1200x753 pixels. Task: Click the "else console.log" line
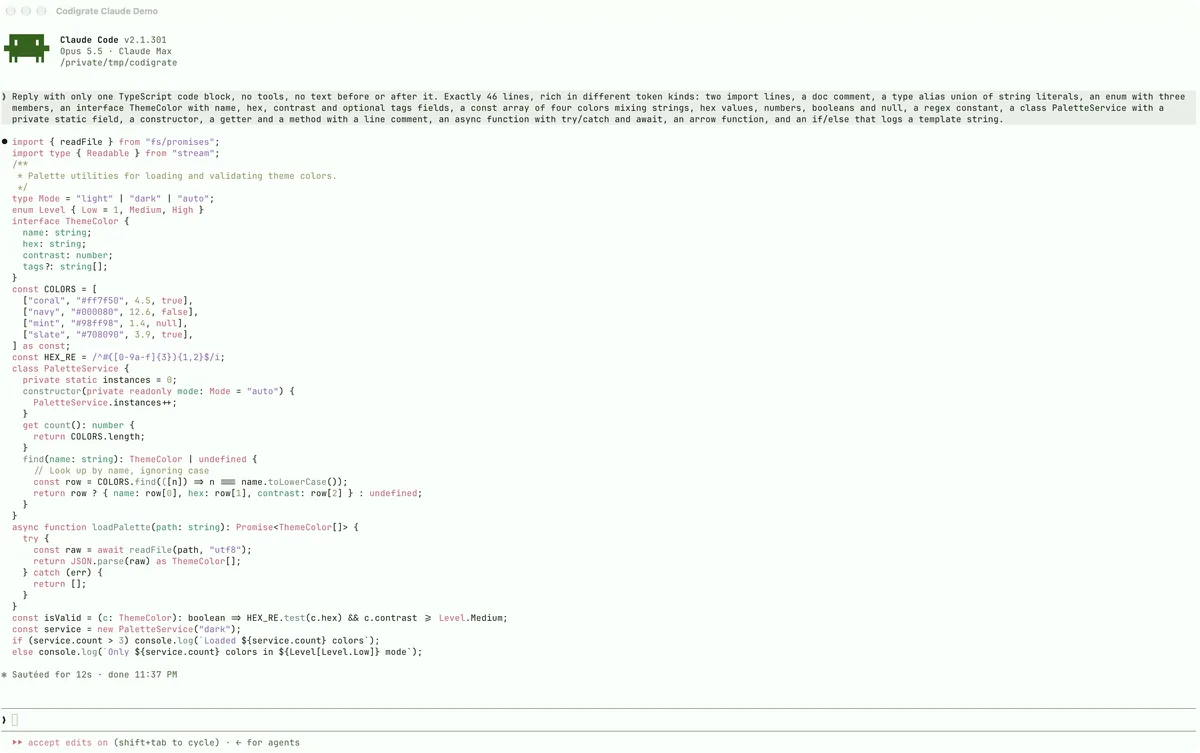(217, 652)
